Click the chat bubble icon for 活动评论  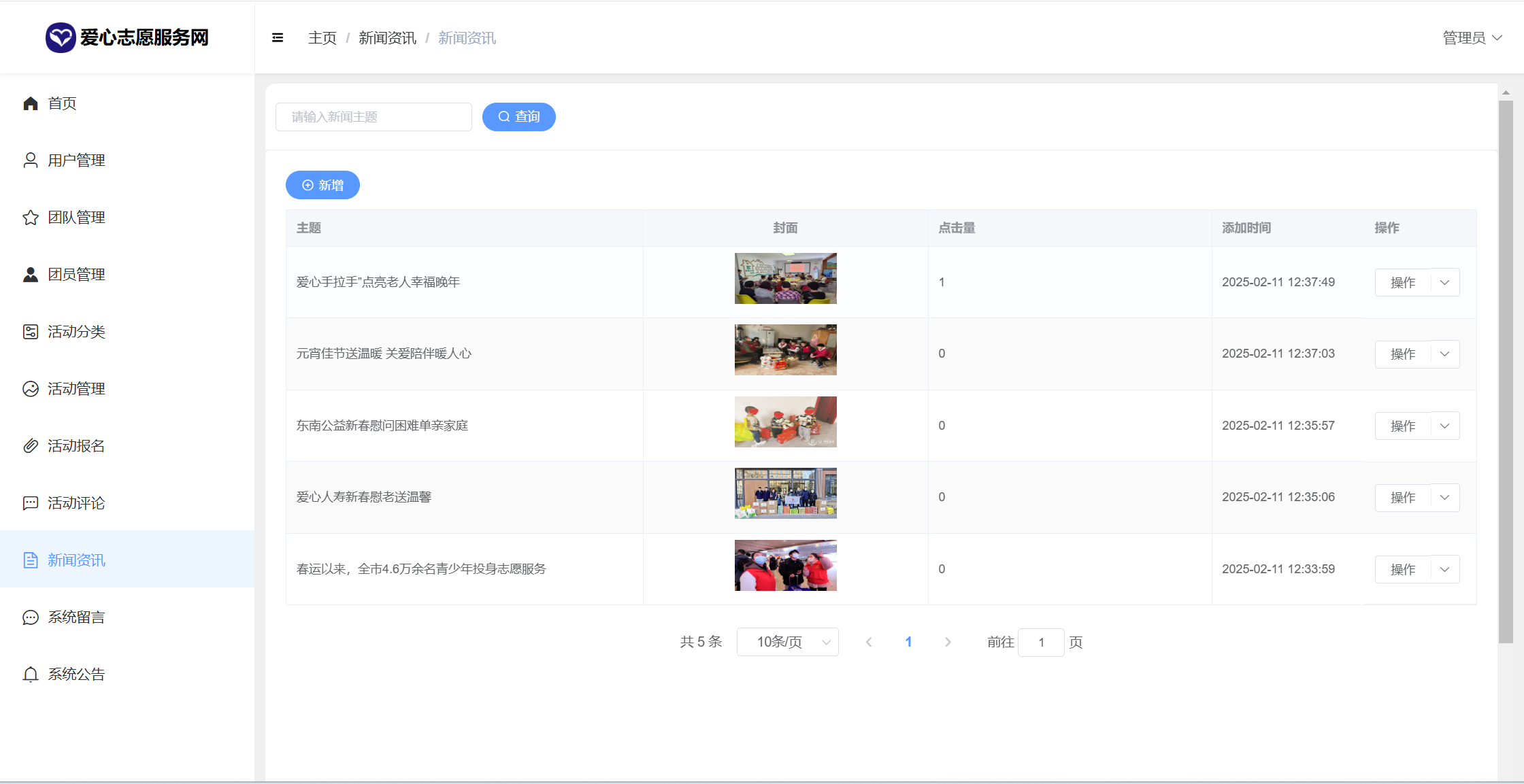pyautogui.click(x=31, y=503)
